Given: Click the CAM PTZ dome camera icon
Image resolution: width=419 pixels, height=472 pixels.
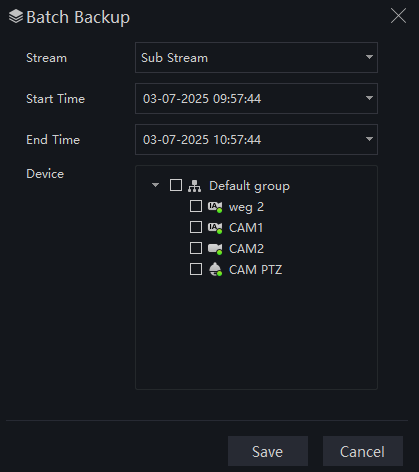Looking at the screenshot, I should (215, 269).
